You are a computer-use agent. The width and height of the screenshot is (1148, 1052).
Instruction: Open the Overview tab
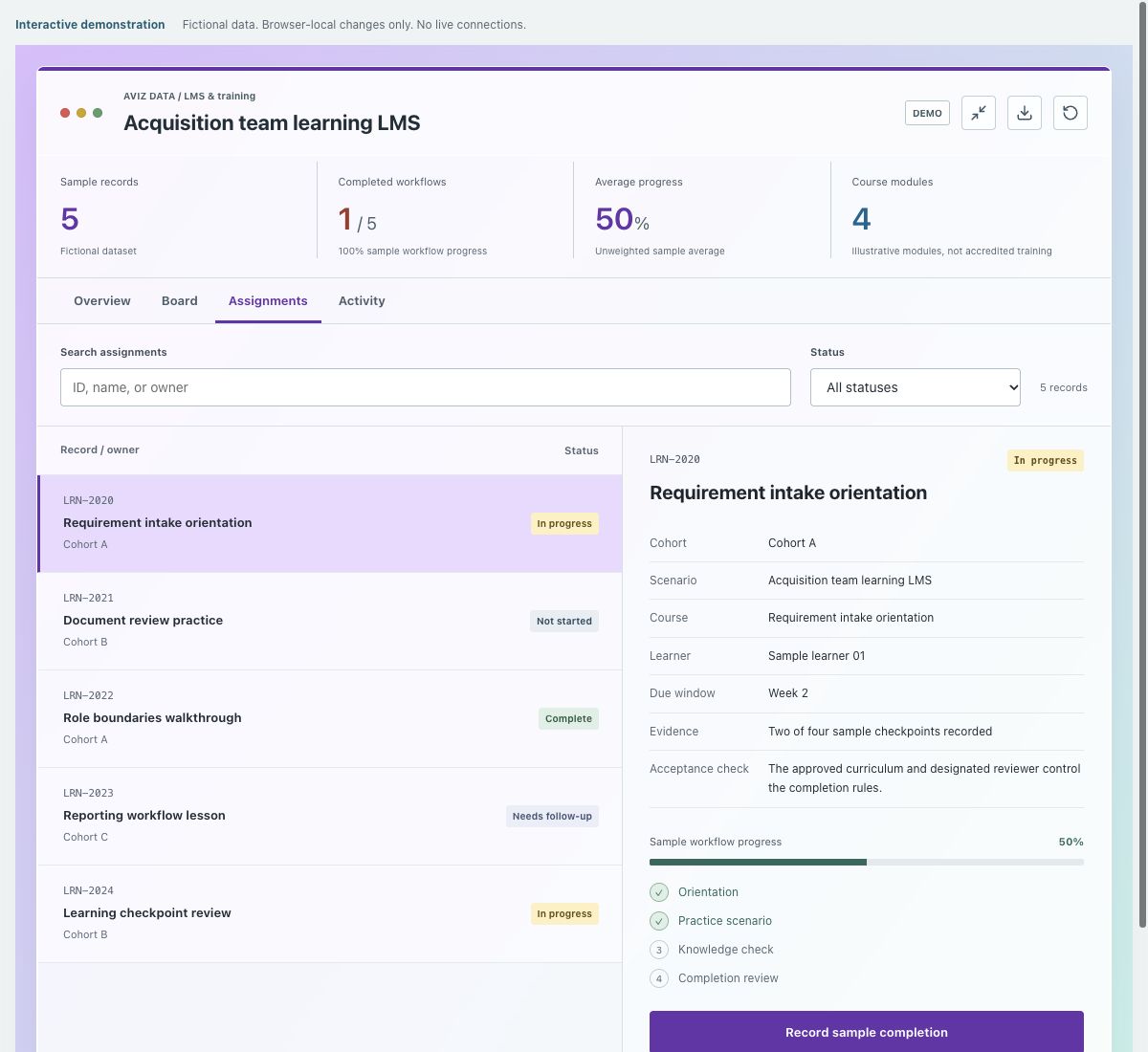pos(102,300)
